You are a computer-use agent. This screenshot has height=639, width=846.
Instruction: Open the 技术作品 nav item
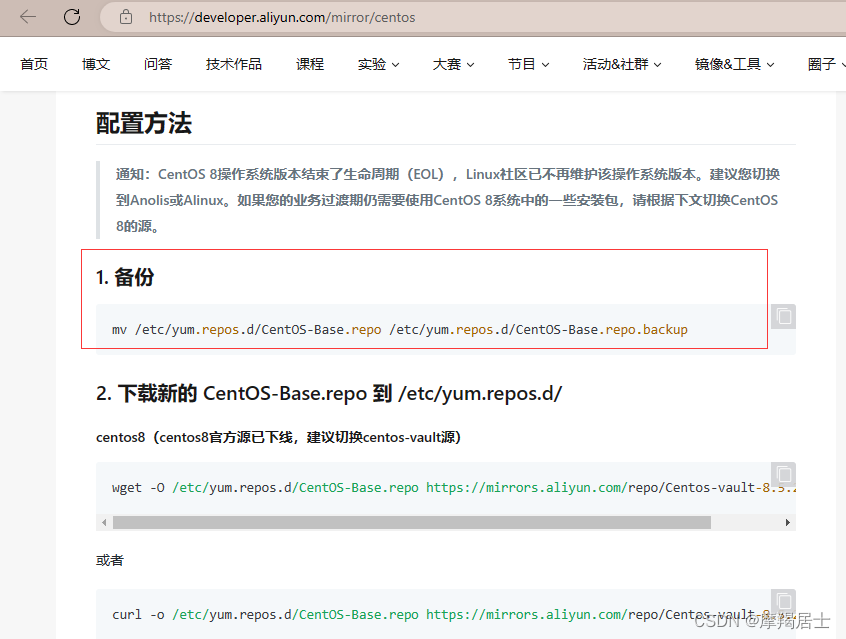234,64
